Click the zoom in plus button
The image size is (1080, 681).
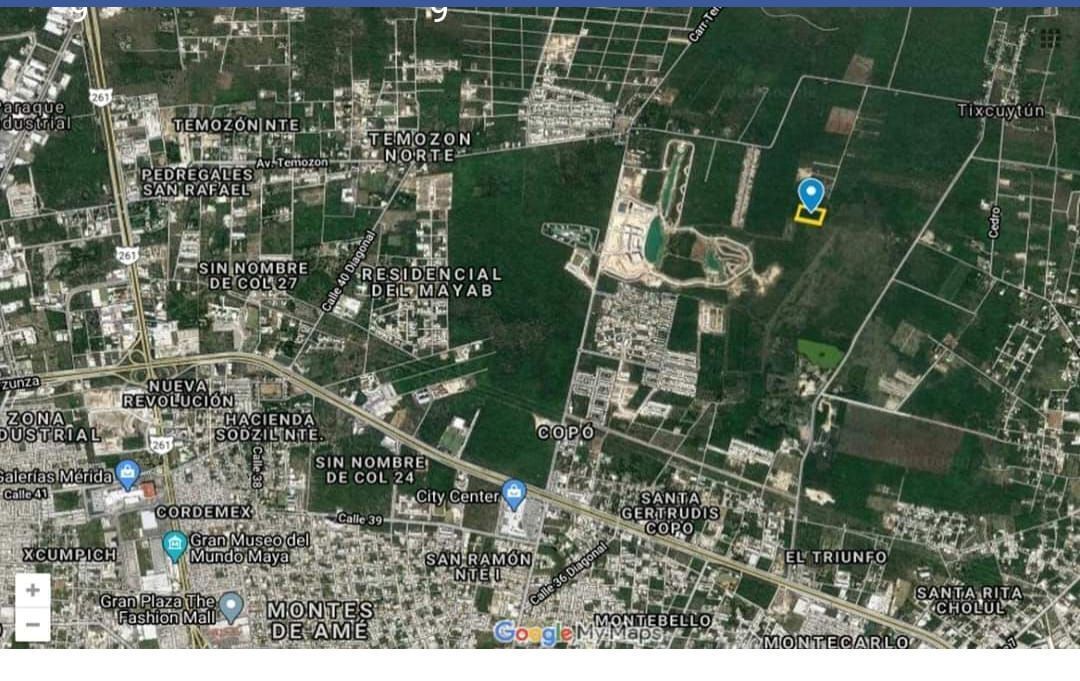[32, 590]
